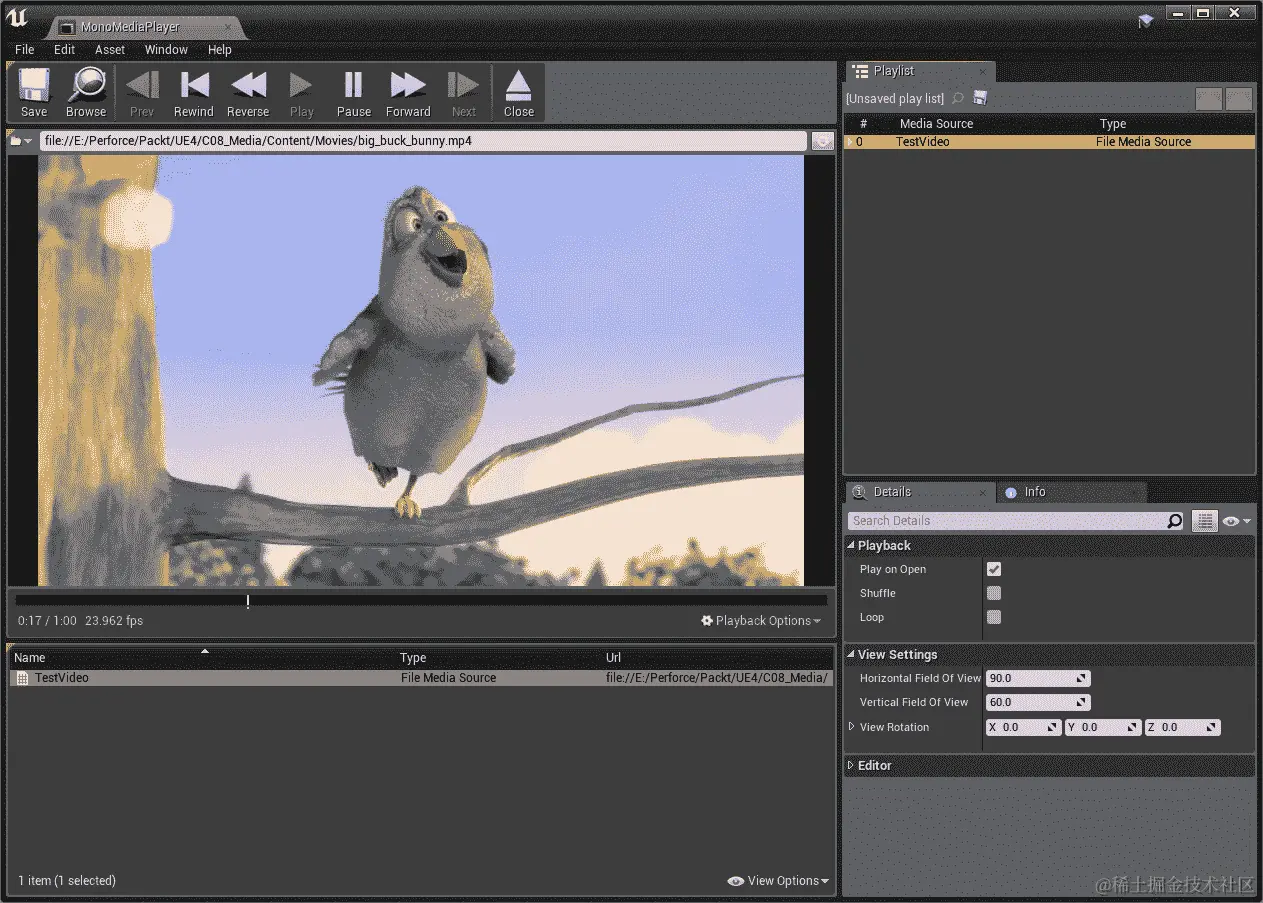Screen dimensions: 1263x903
Task: Enable the Shuffle checkbox
Action: click(994, 593)
